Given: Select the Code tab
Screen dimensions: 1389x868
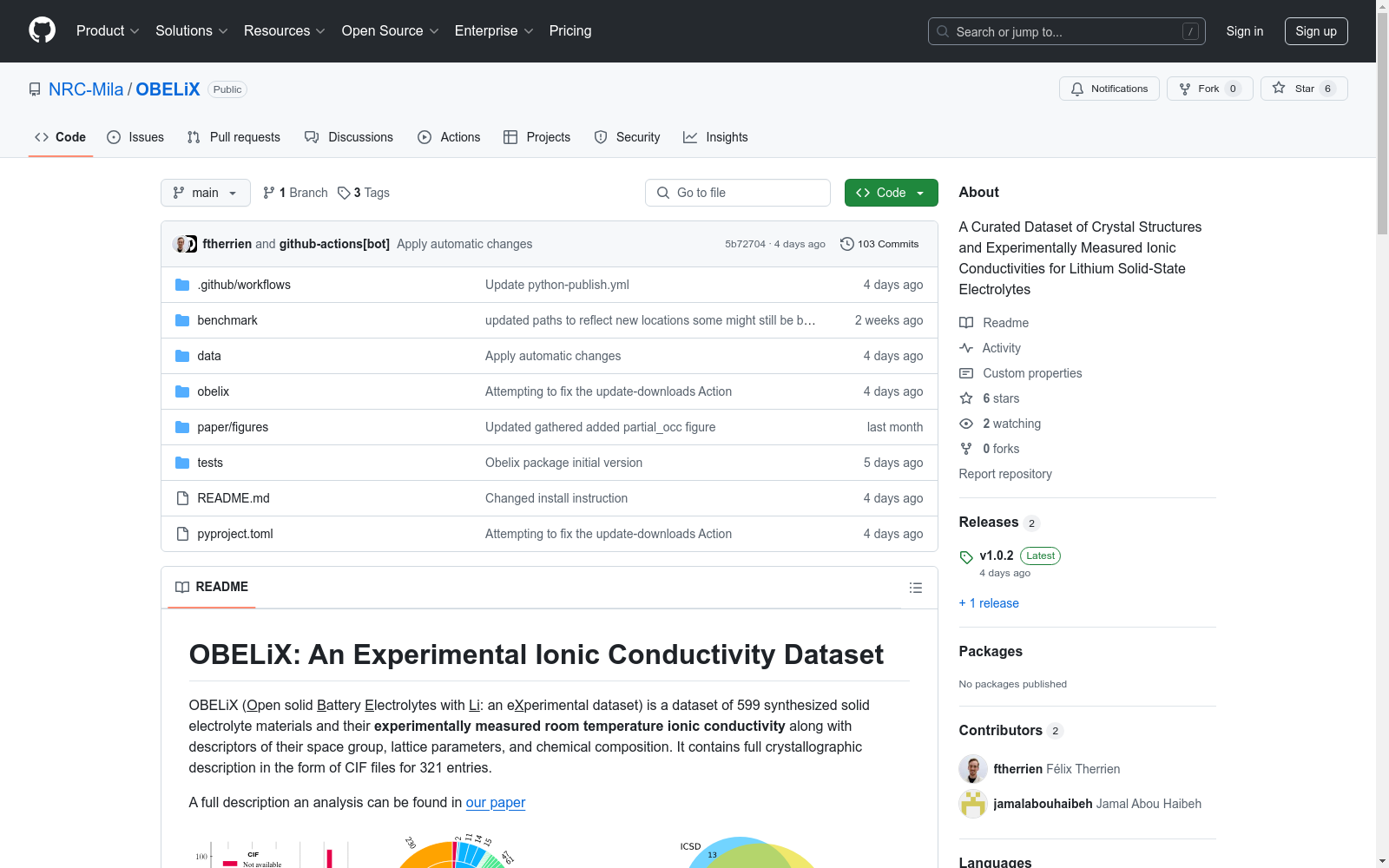Looking at the screenshot, I should (x=61, y=137).
